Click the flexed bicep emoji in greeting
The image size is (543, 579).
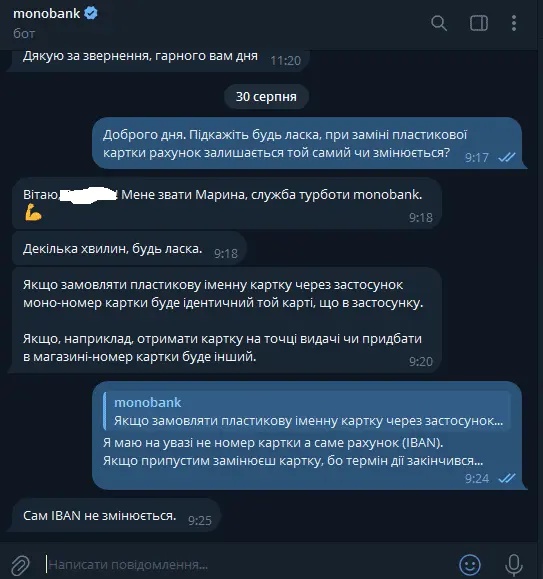point(33,212)
